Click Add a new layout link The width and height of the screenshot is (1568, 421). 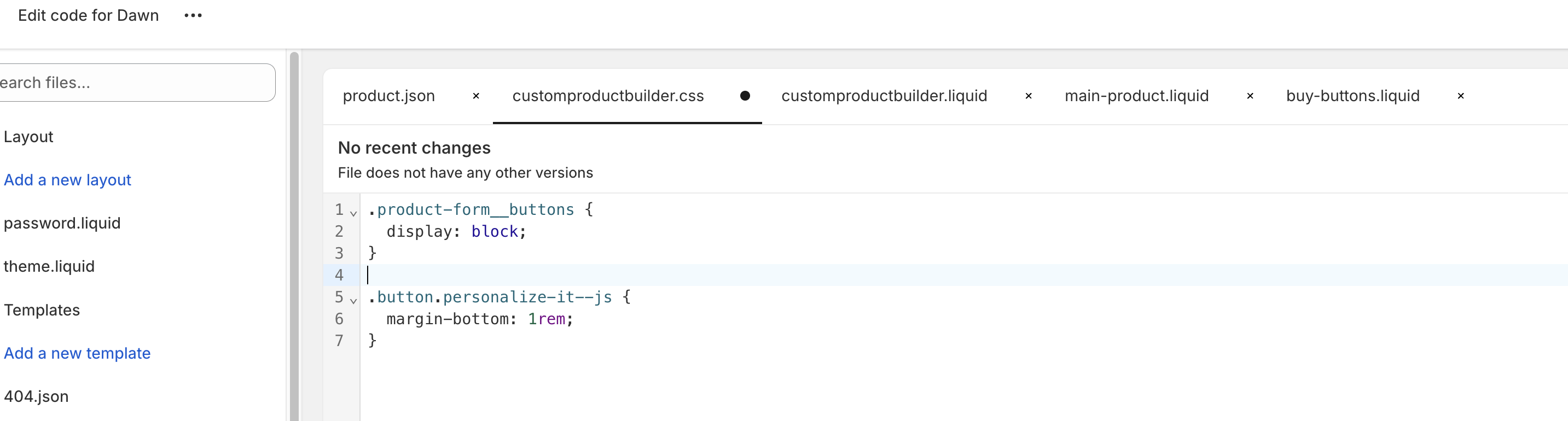point(67,180)
